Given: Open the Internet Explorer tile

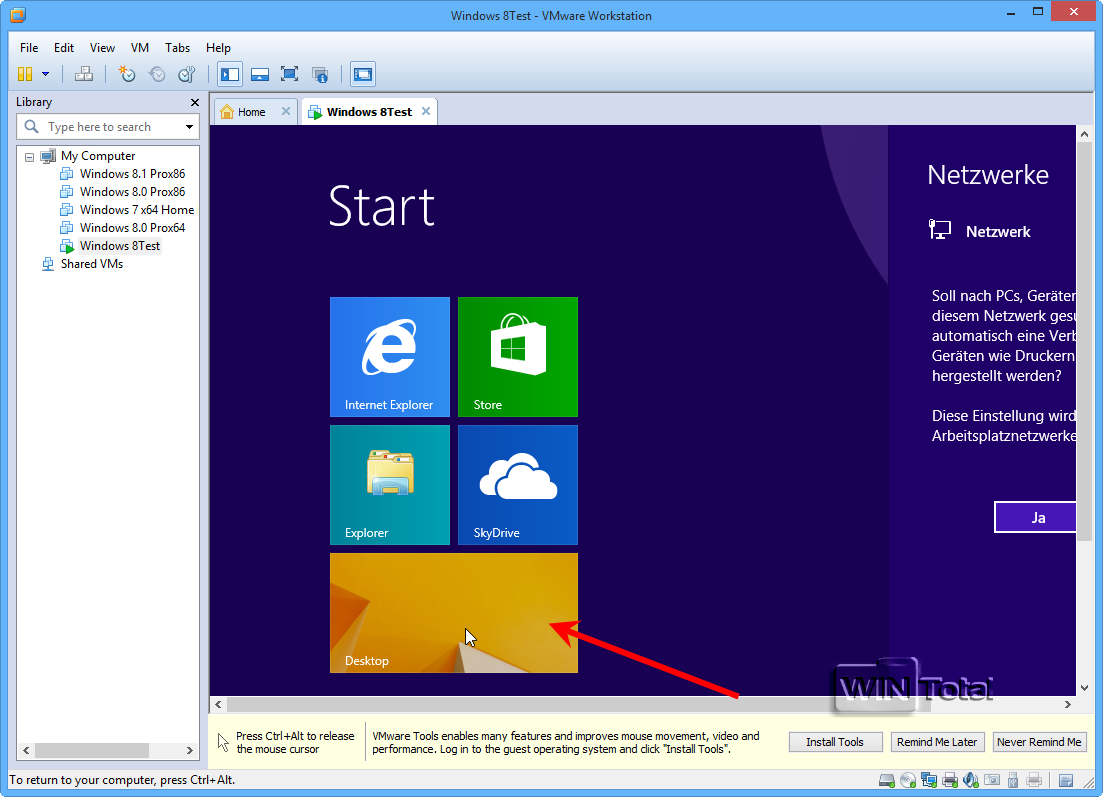Looking at the screenshot, I should 390,357.
